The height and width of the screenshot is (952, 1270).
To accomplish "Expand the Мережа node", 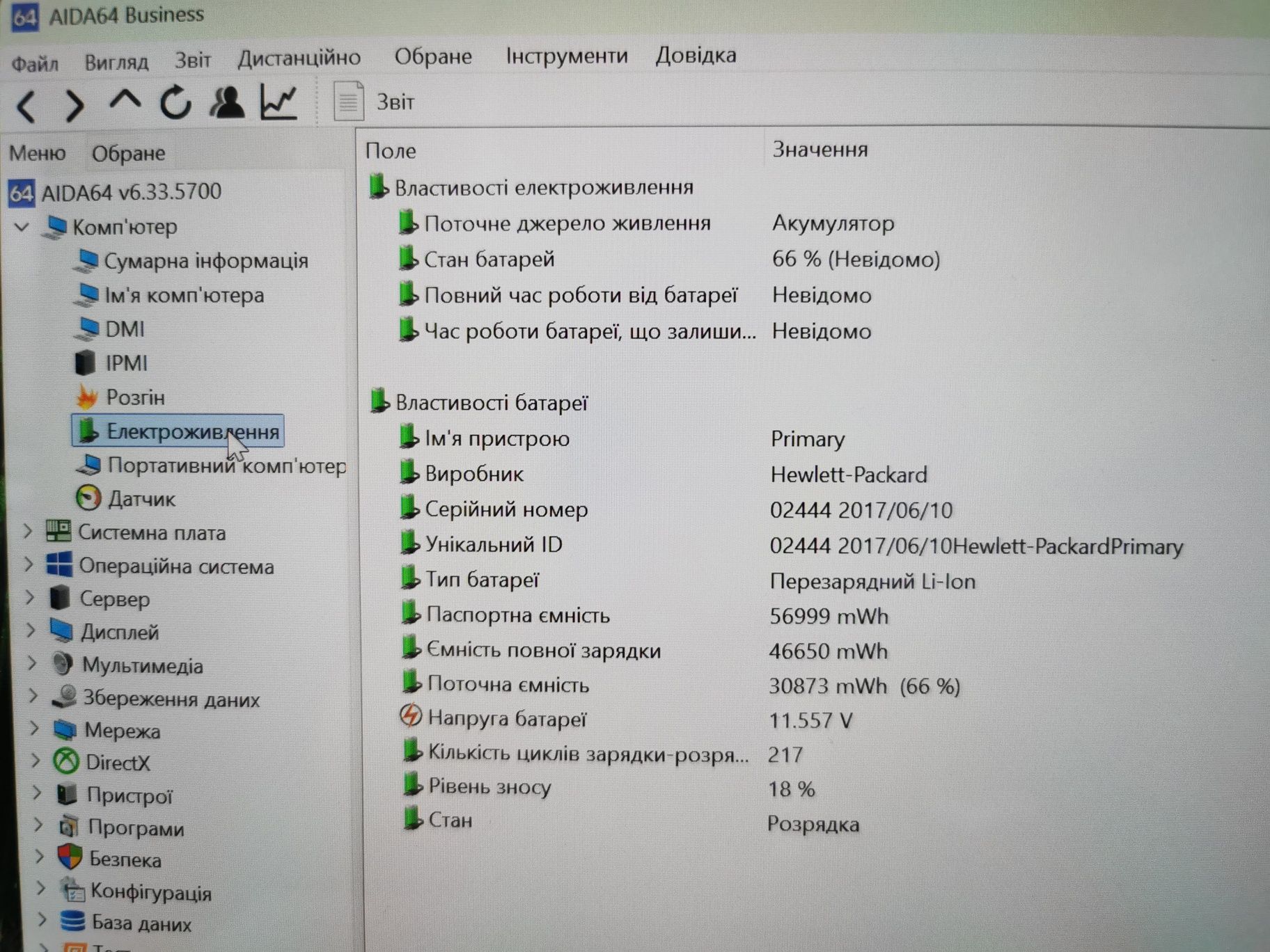I will (x=34, y=729).
